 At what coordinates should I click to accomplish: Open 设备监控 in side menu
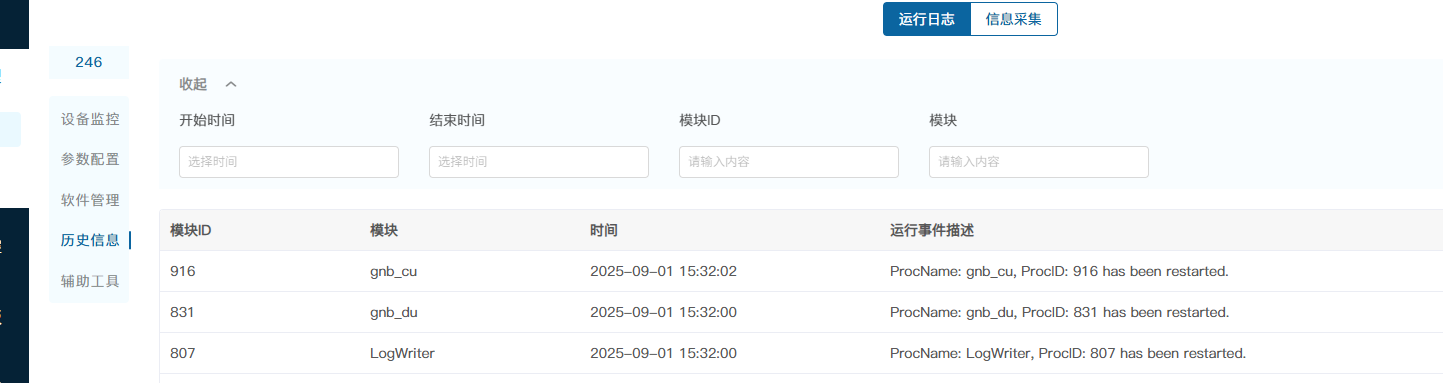click(x=90, y=119)
